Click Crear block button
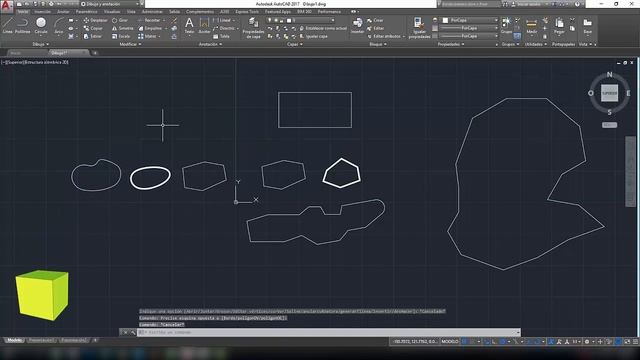640x360 pixels. 376,20
